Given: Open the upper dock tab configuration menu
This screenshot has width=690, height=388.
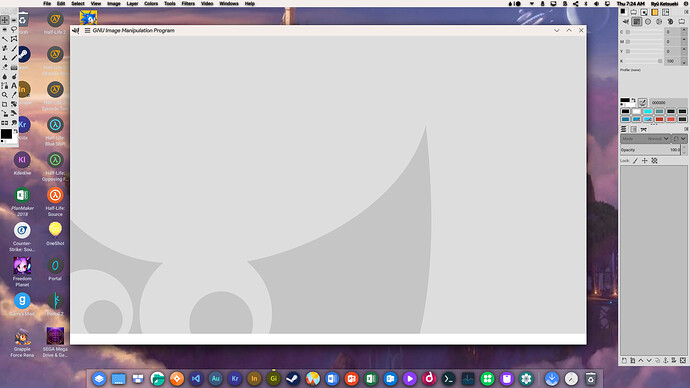Looking at the screenshot, I should 686,12.
